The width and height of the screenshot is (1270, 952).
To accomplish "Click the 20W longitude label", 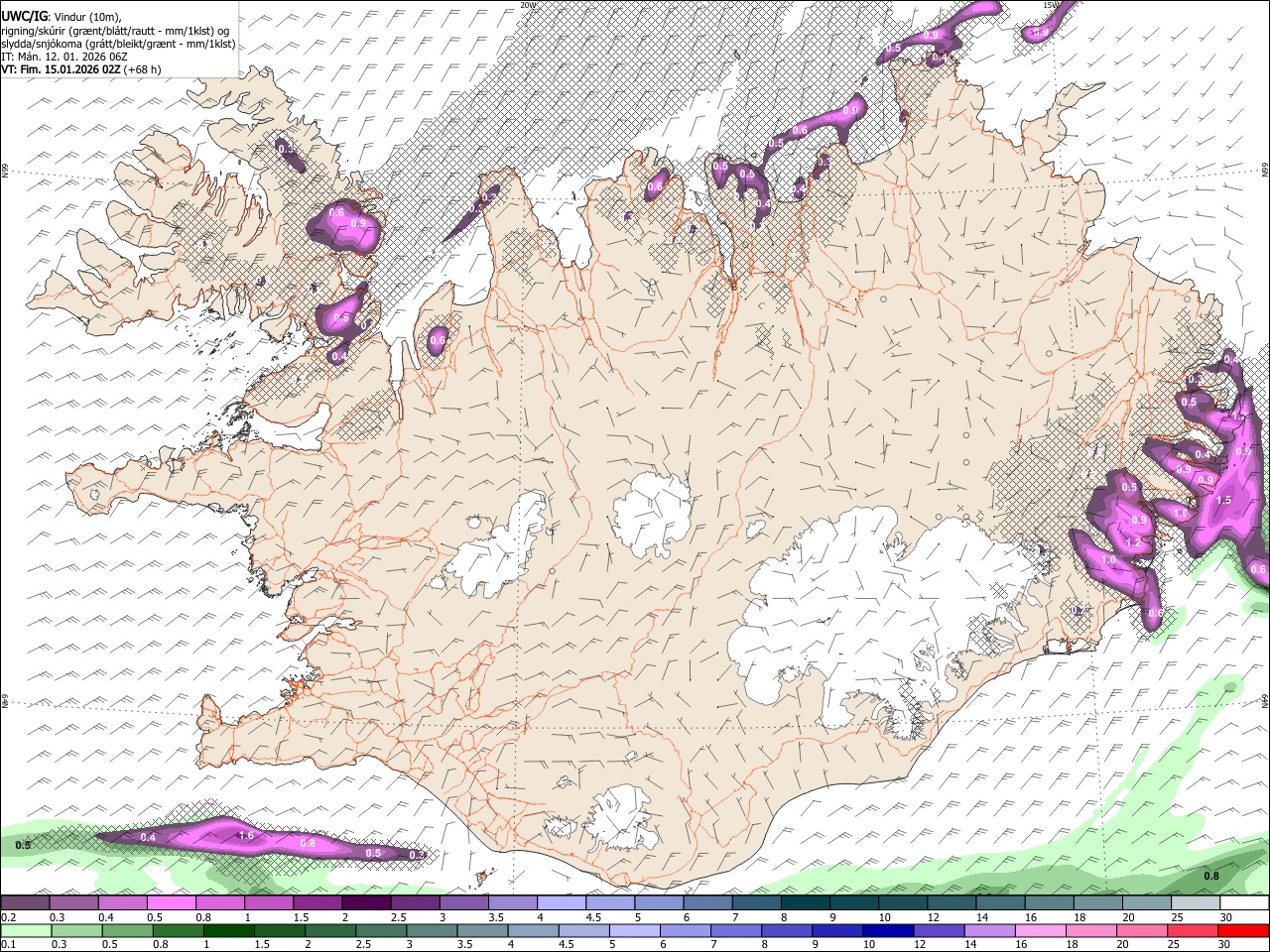I will pos(529,5).
